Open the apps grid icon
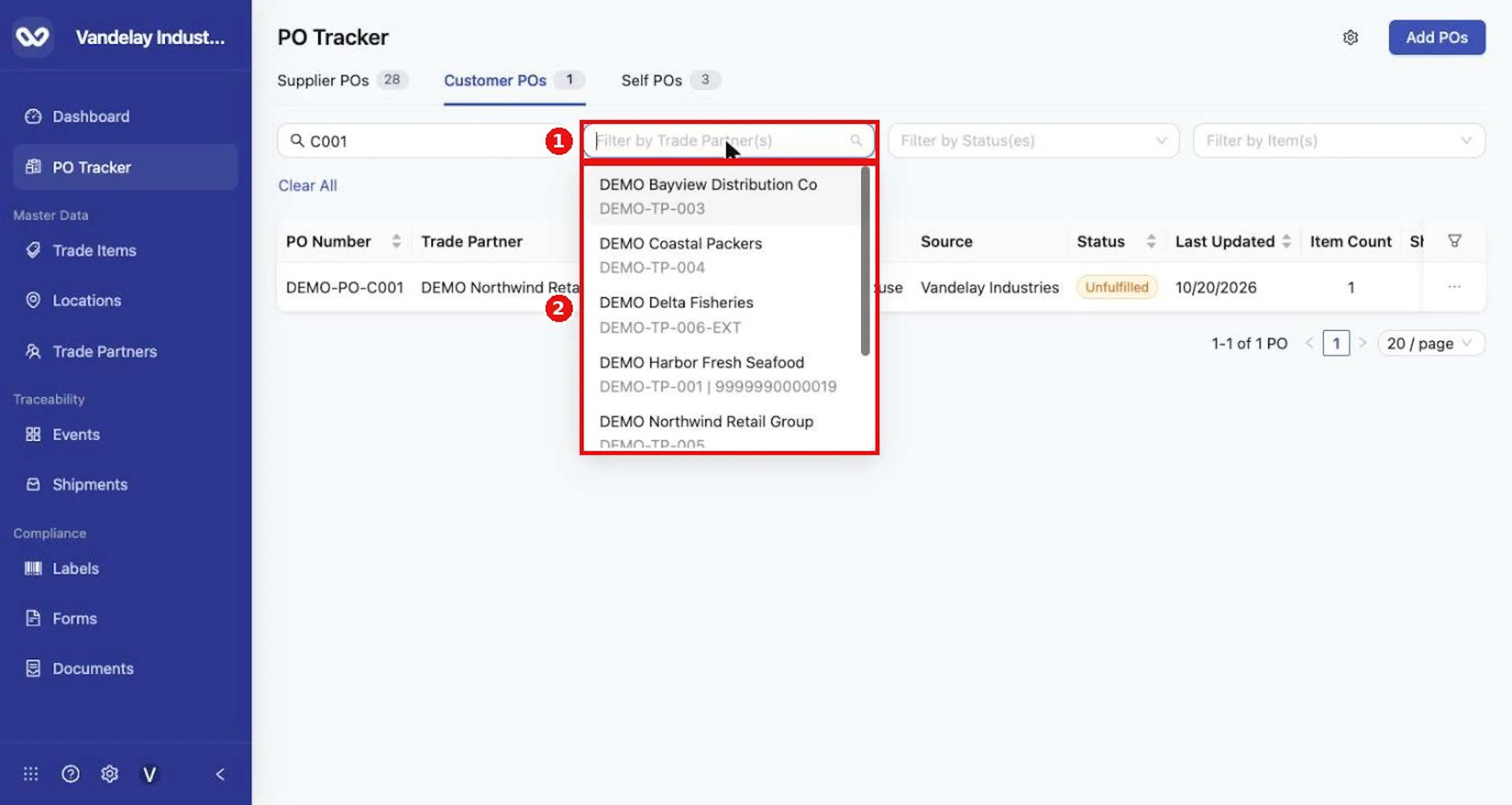The width and height of the screenshot is (1512, 805). (x=31, y=774)
